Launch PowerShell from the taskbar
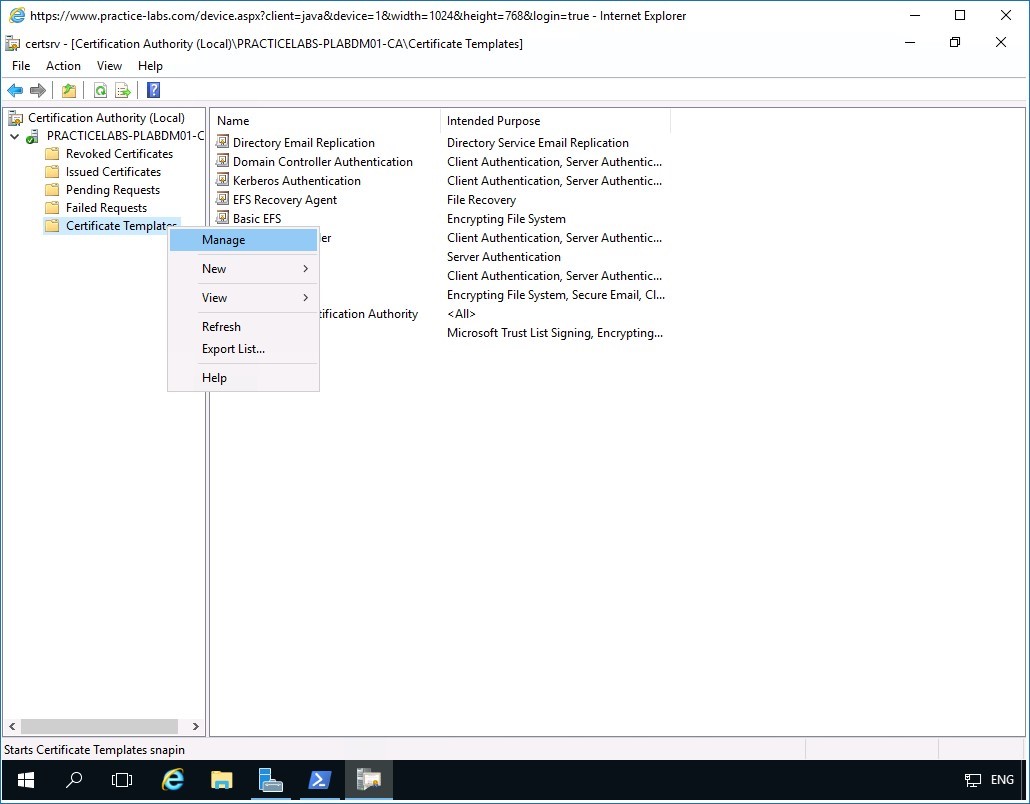Screen dimensions: 1030x804 320,780
